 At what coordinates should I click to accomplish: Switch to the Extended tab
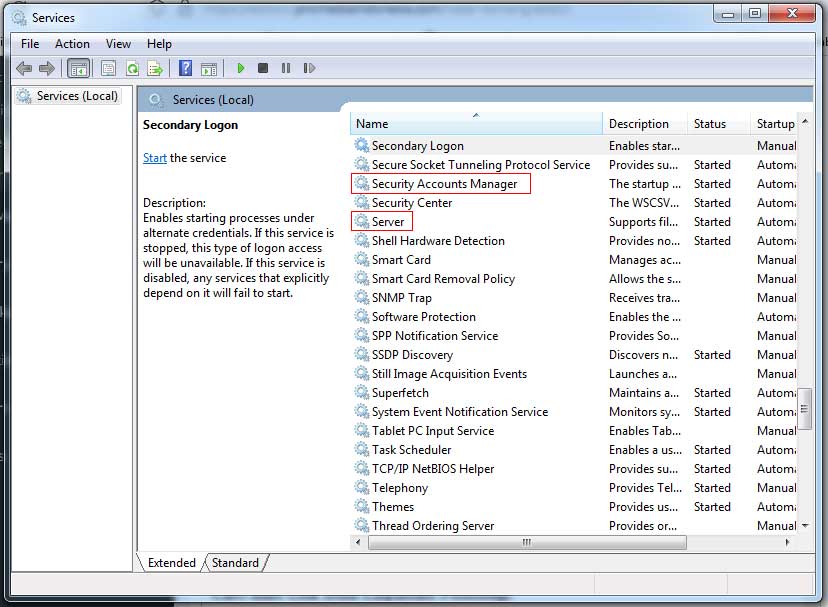click(x=172, y=563)
